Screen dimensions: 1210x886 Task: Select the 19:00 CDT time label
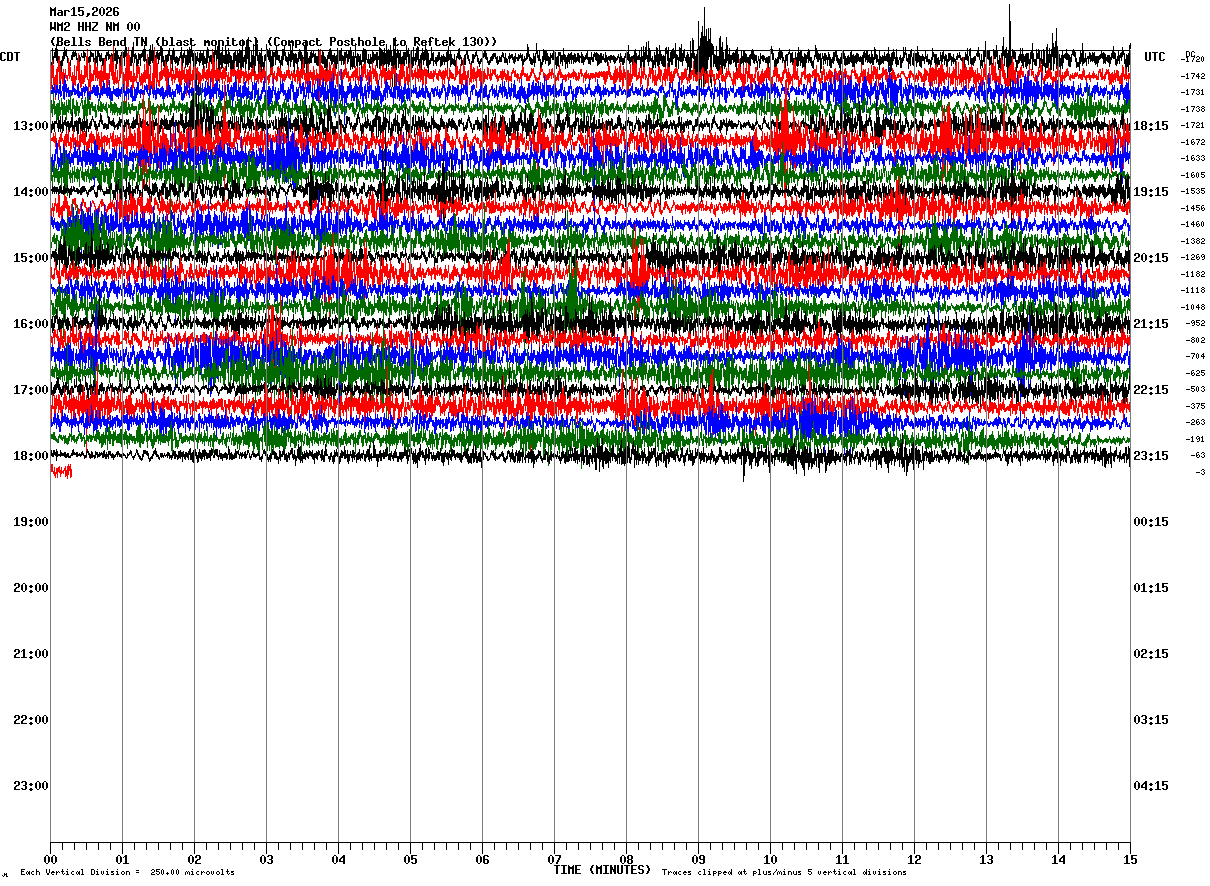tap(30, 522)
